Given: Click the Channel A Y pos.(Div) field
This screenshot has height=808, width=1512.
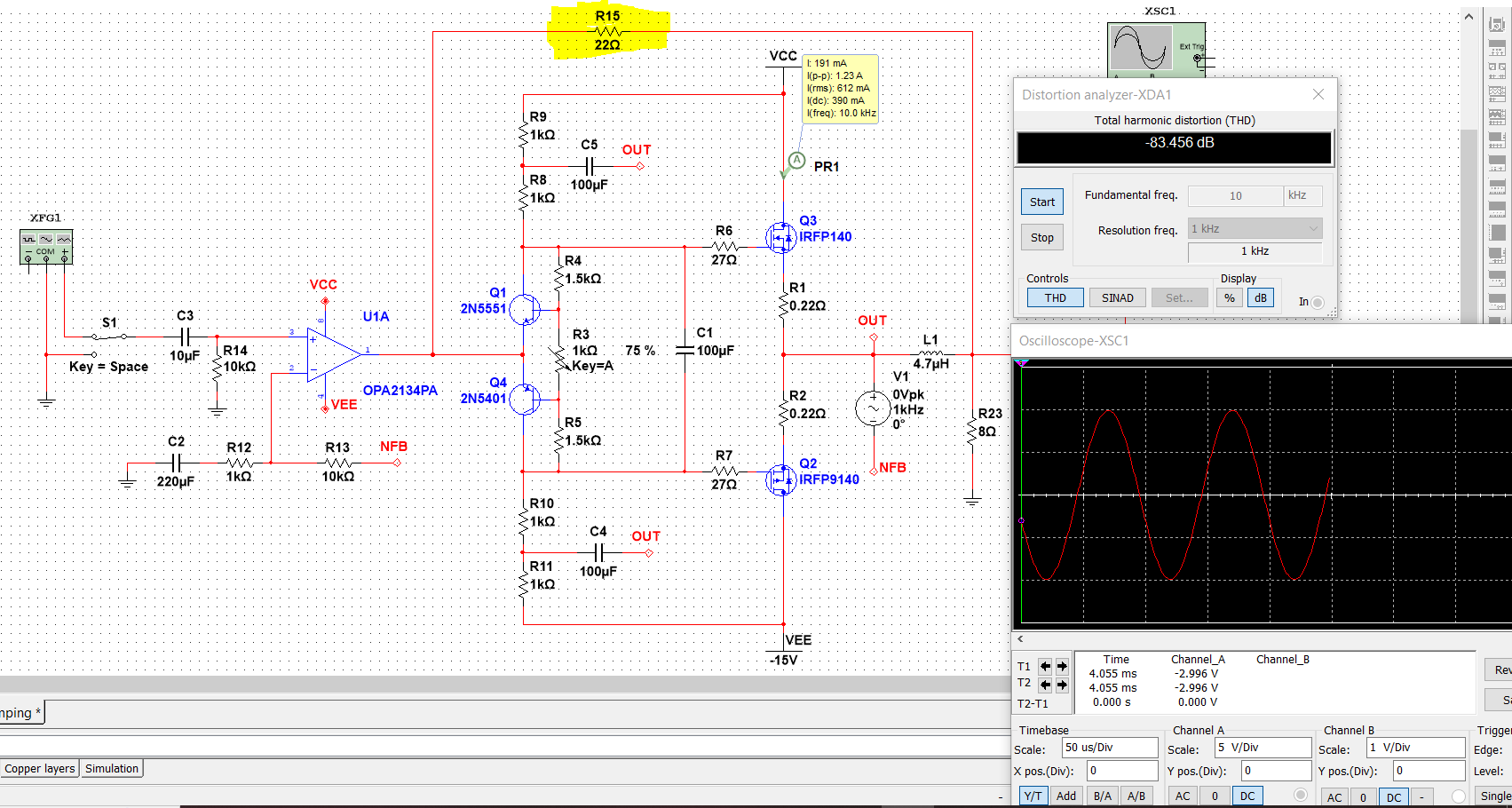Looking at the screenshot, I should point(1275,771).
